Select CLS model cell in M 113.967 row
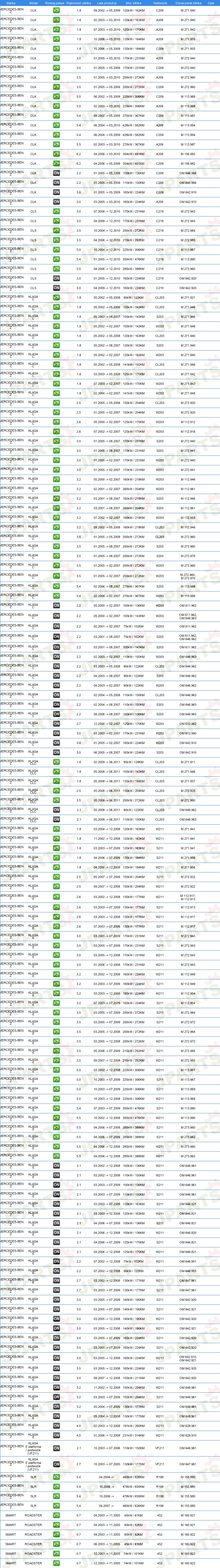This screenshot has width=220, height=1568. click(x=33, y=250)
